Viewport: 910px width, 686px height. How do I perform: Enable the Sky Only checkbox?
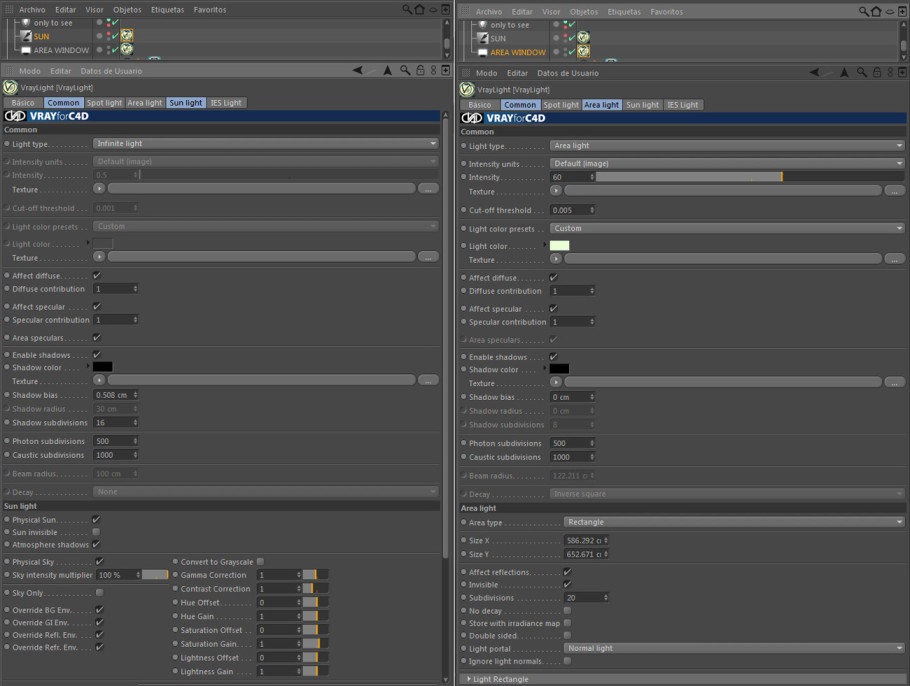(x=100, y=593)
